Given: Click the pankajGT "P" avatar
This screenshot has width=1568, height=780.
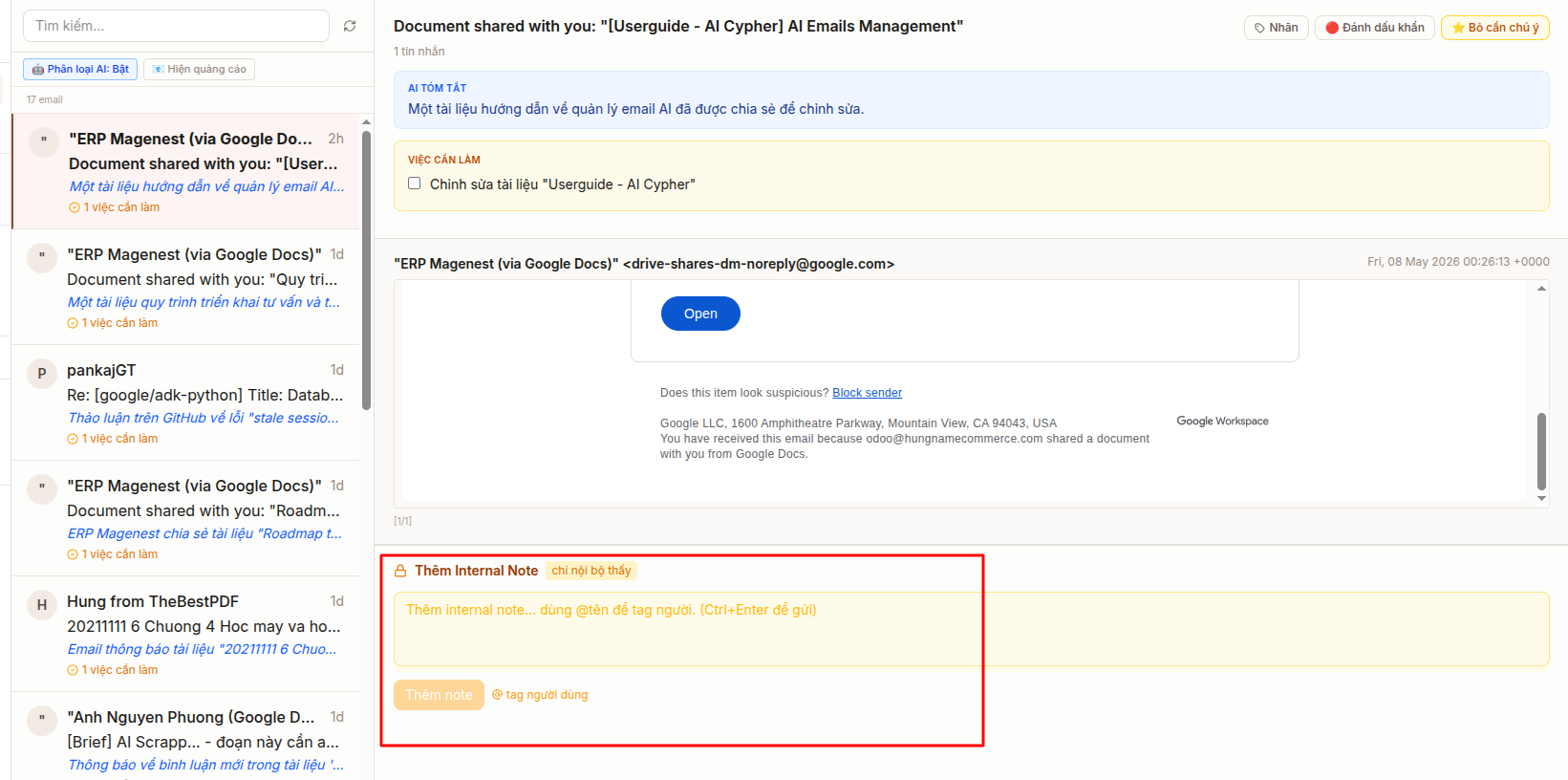Looking at the screenshot, I should coord(42,374).
